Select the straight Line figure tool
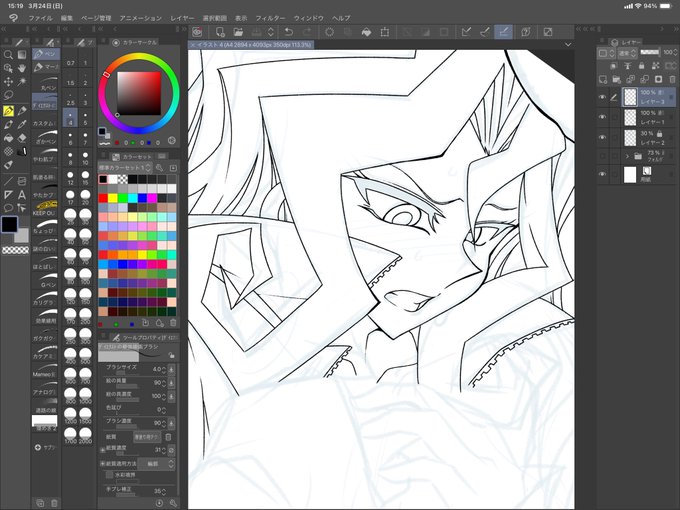Viewport: 680px width, 510px height. click(8, 181)
